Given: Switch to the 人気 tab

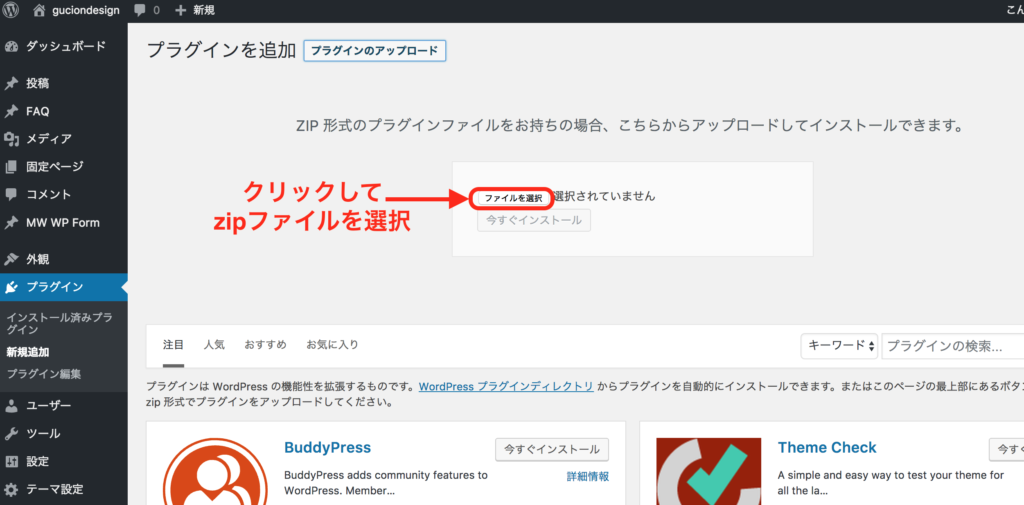Looking at the screenshot, I should [214, 345].
